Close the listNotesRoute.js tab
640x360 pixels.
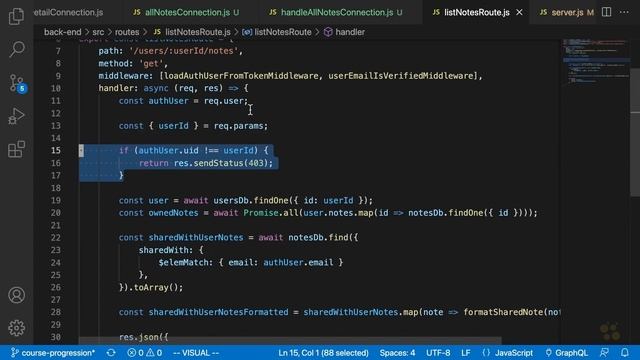[x=519, y=13]
